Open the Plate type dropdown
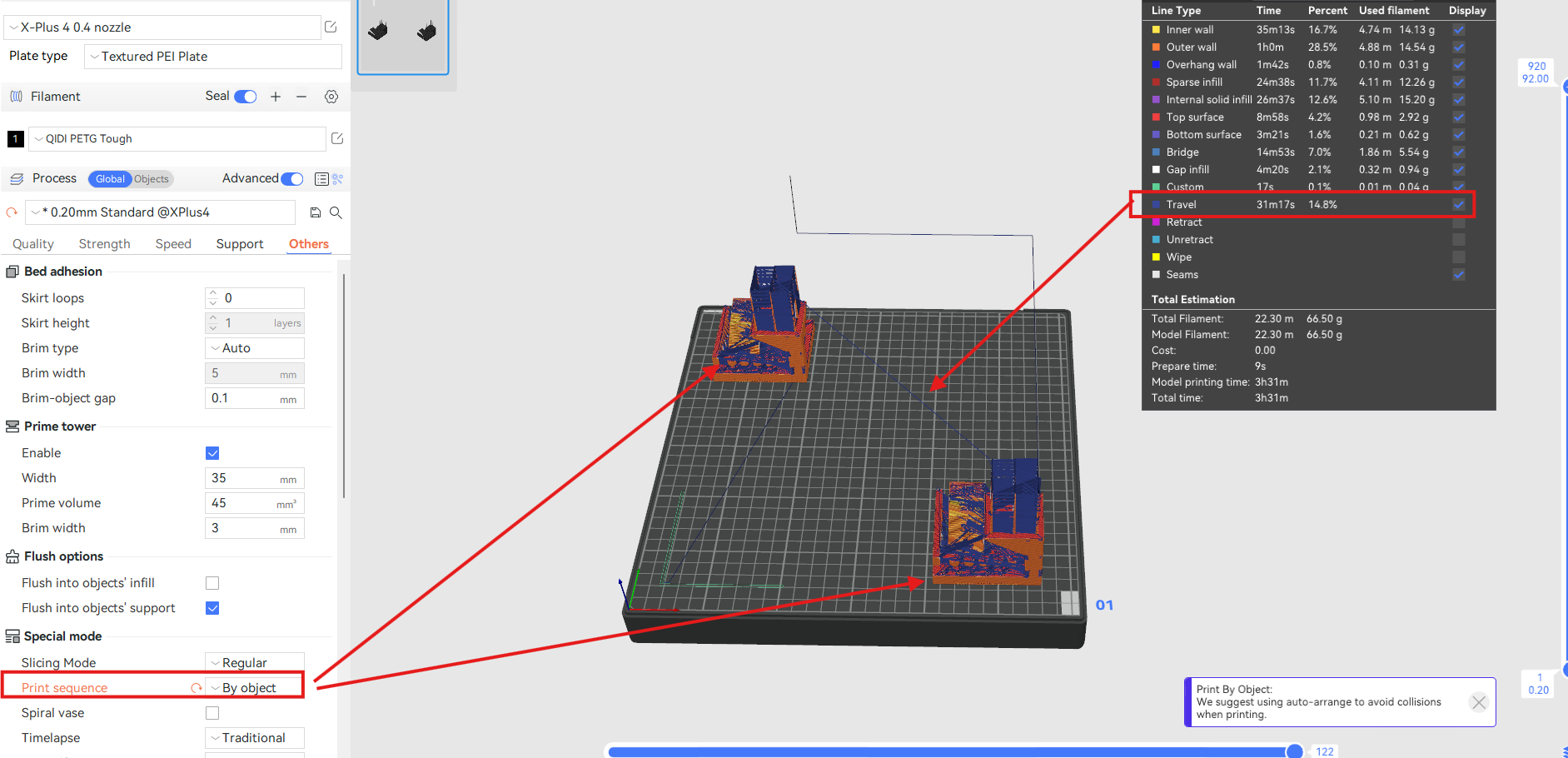 (x=211, y=57)
